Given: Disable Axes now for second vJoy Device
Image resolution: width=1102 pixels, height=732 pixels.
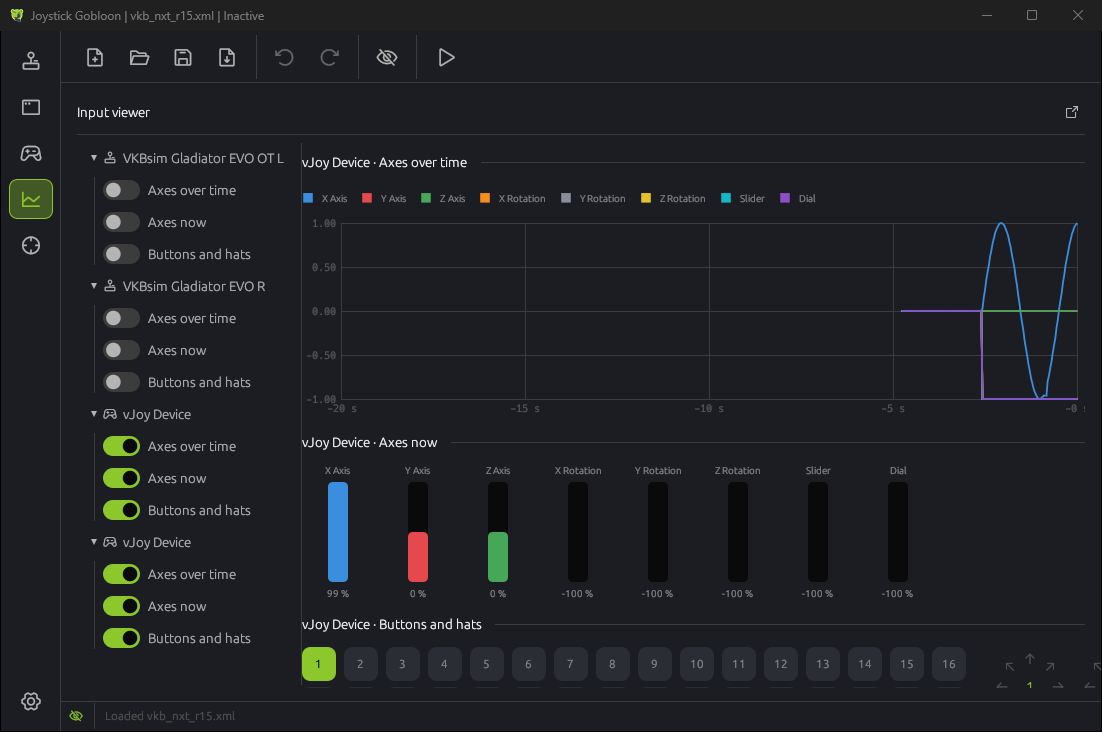Looking at the screenshot, I should click(x=122, y=606).
